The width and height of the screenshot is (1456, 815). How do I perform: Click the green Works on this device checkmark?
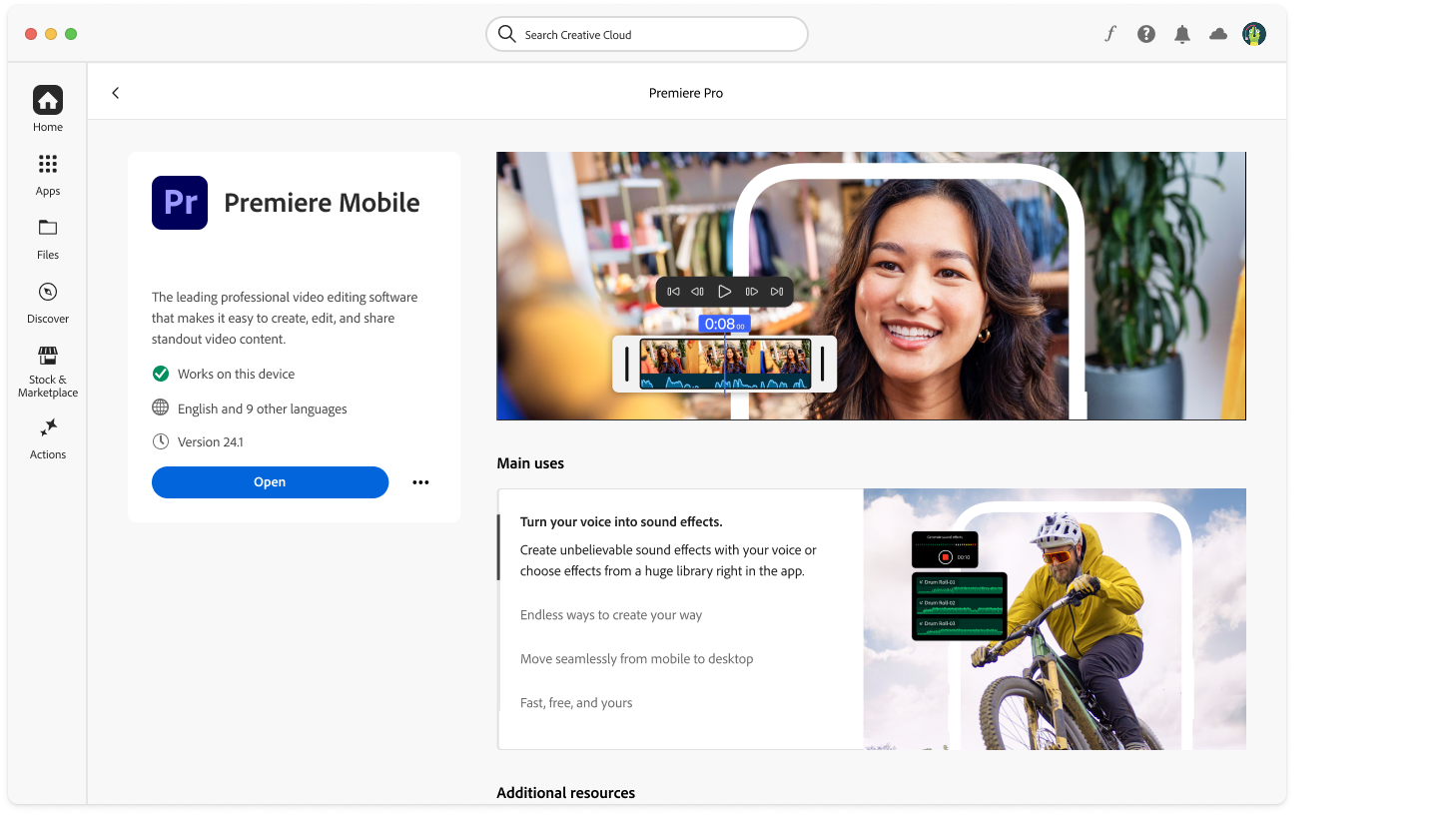[160, 374]
